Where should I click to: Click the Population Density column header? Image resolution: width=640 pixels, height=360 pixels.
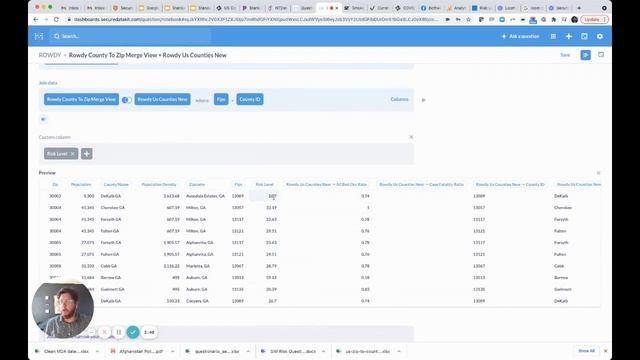click(158, 184)
